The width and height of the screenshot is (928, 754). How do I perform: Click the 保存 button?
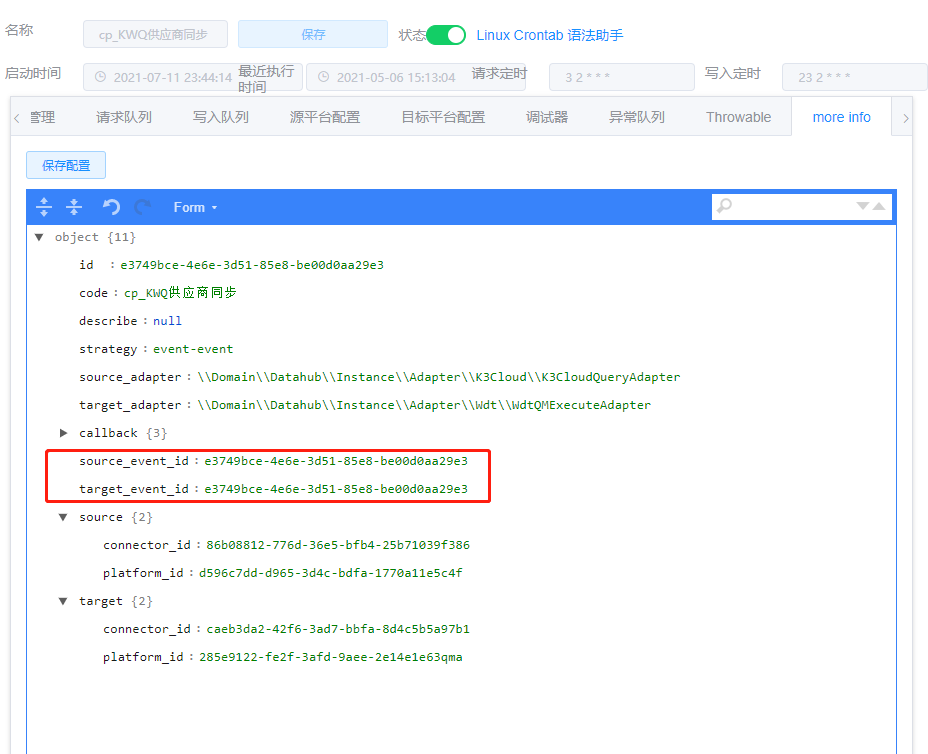313,34
